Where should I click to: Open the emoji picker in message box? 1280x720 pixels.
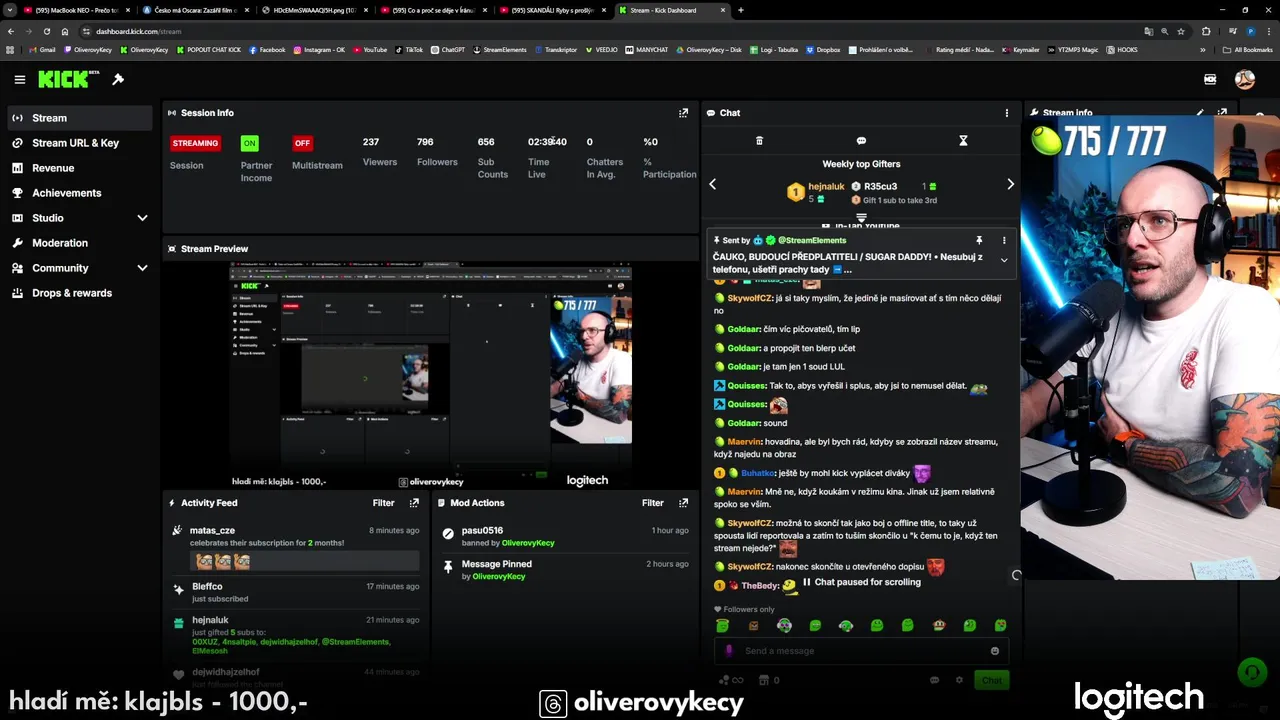coord(995,651)
